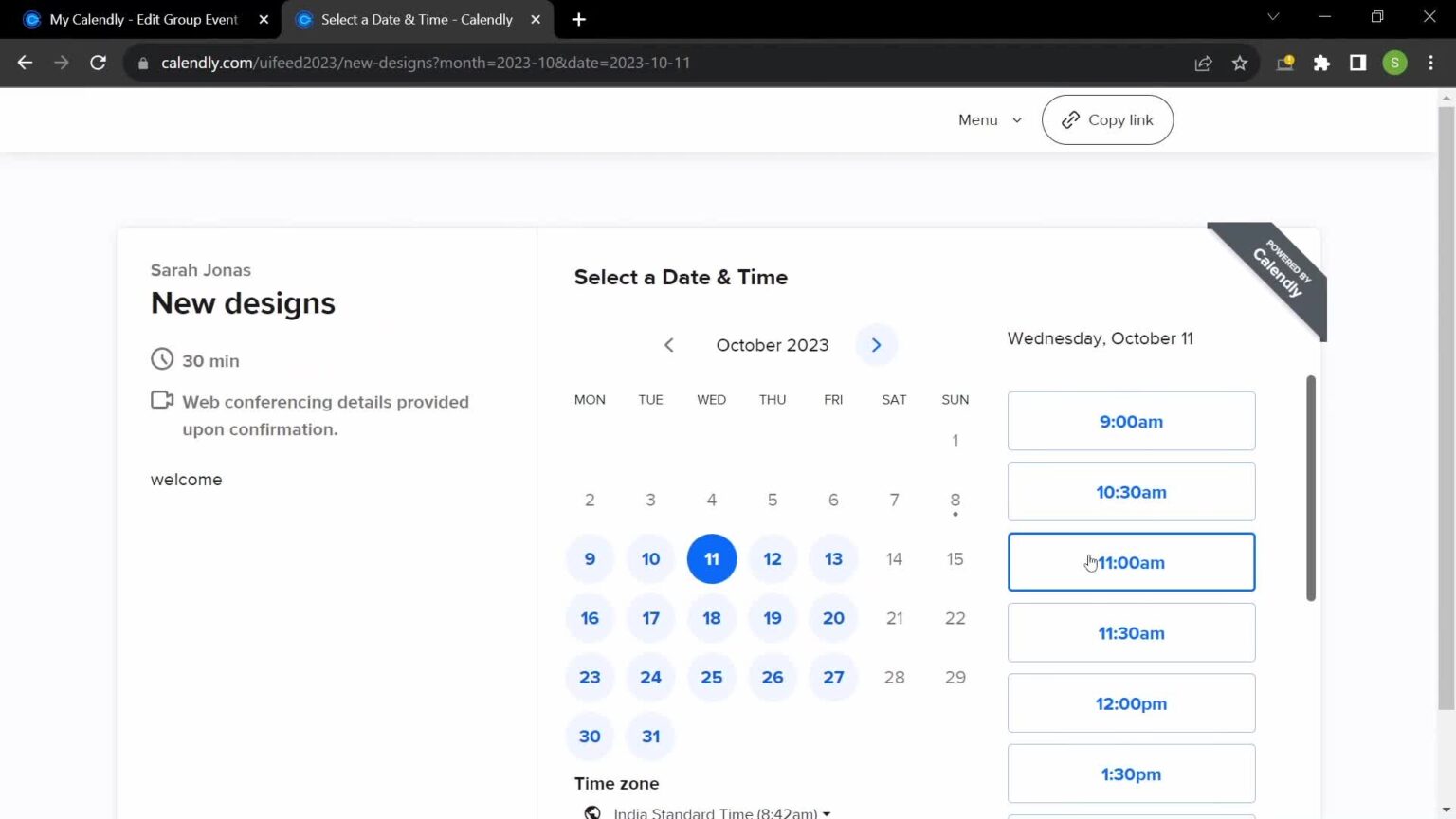The width and height of the screenshot is (1456, 819).
Task: Open the India Standard Time zone dropdown
Action: coord(719,812)
